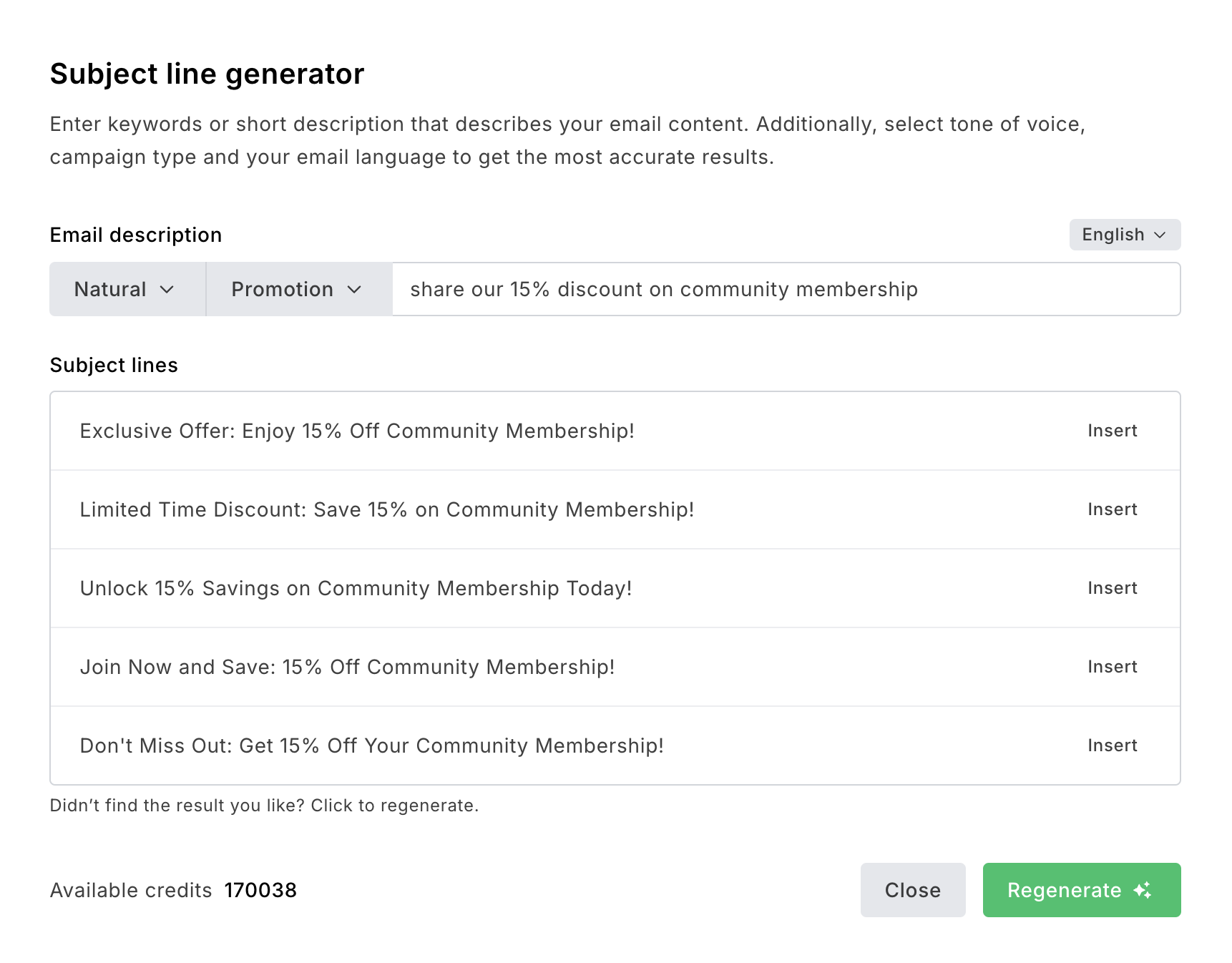Insert the 'Exclusive Offer' subject line
Viewport: 1232px width, 963px height.
coord(1112,431)
